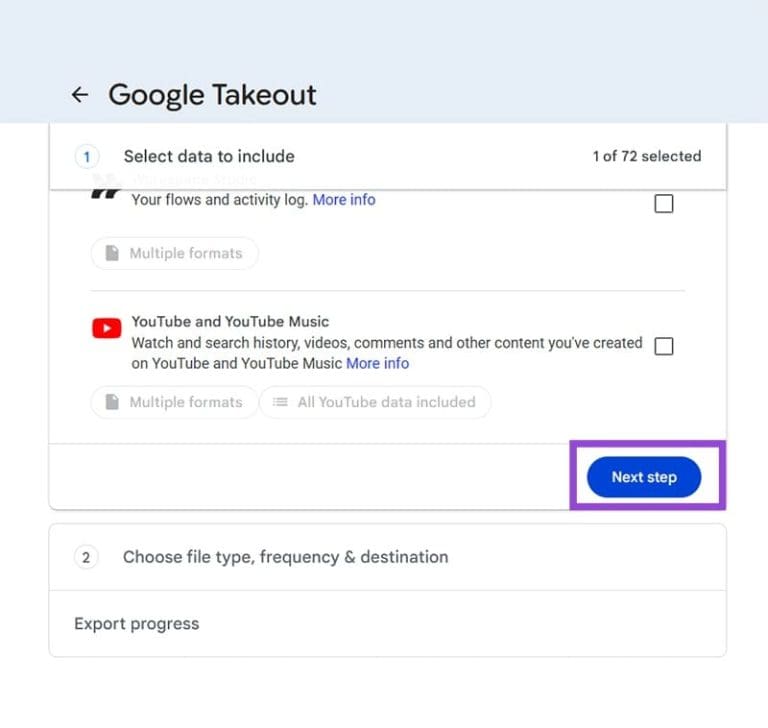768x728 pixels.
Task: Click the YouTube watch and search history description
Action: tap(387, 343)
